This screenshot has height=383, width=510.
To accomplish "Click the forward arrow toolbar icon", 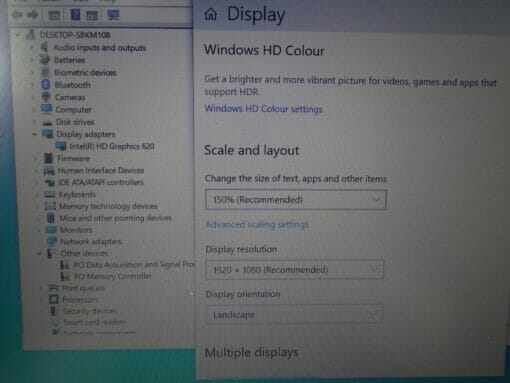I will pyautogui.click(x=33, y=15).
